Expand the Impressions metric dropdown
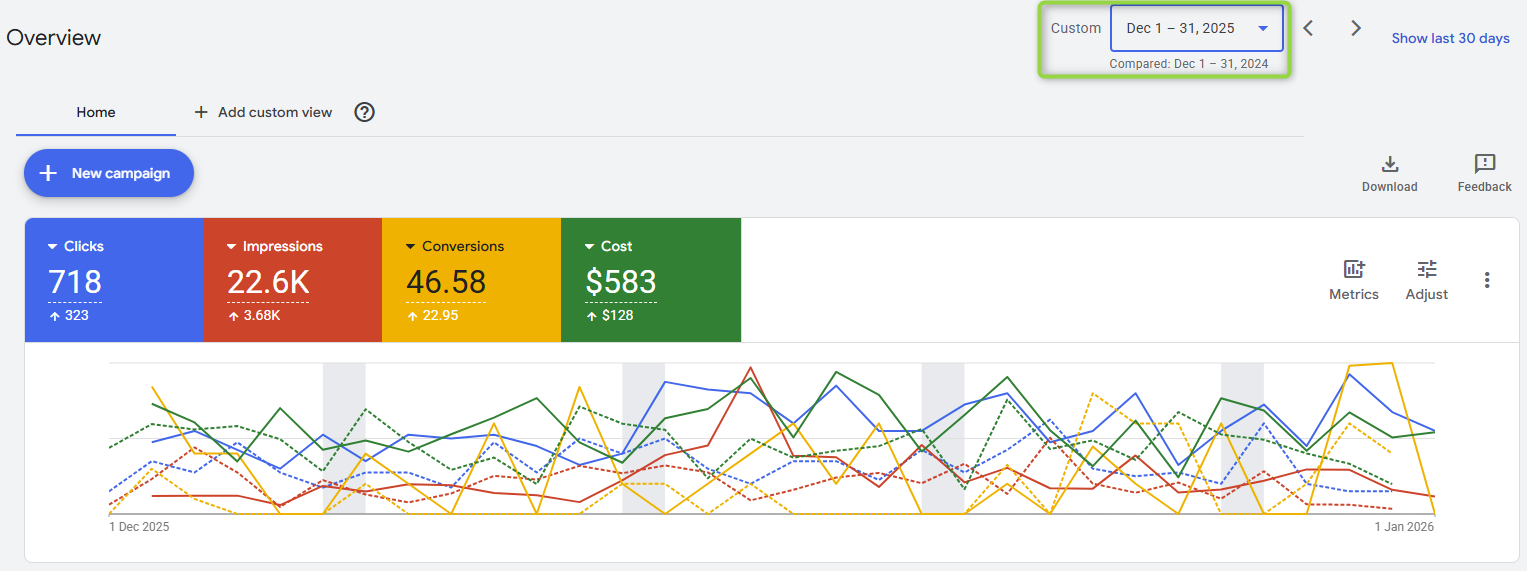This screenshot has width=1527, height=571. click(232, 247)
